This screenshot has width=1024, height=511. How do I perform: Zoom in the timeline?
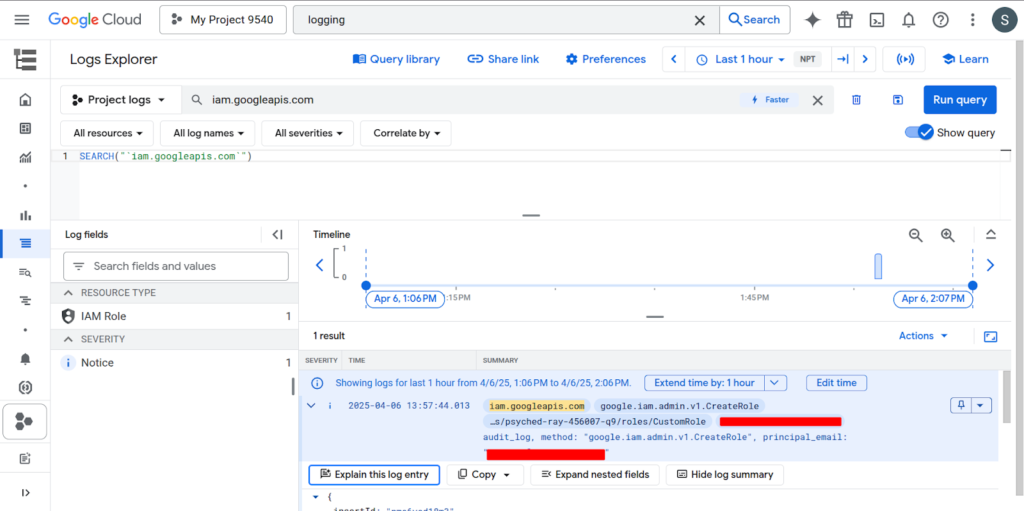(x=948, y=235)
